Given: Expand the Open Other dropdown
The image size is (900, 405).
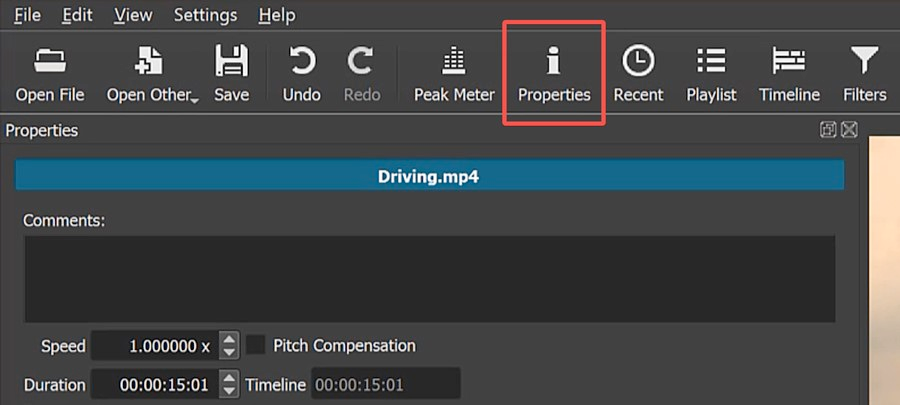Looking at the screenshot, I should pyautogui.click(x=194, y=98).
